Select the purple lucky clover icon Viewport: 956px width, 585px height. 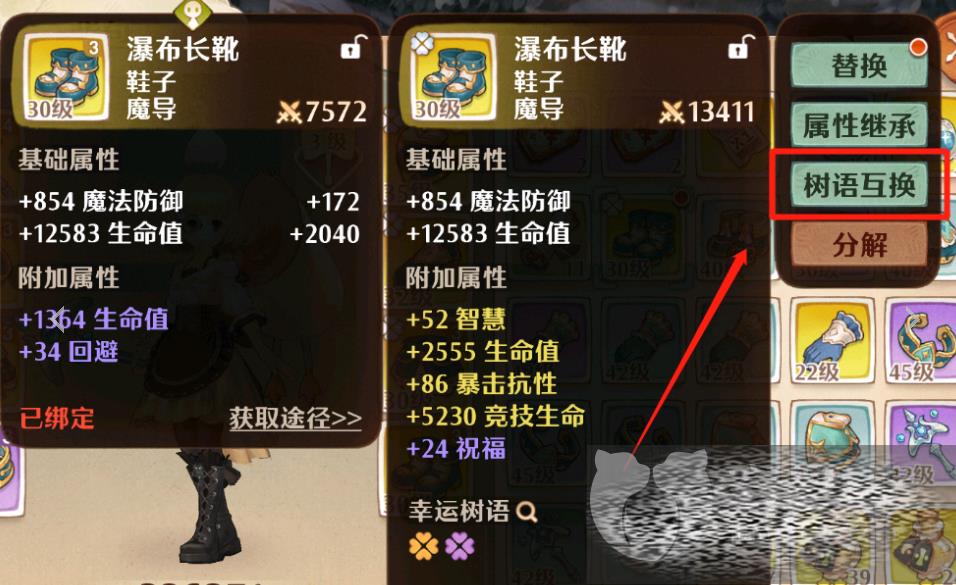tap(460, 546)
